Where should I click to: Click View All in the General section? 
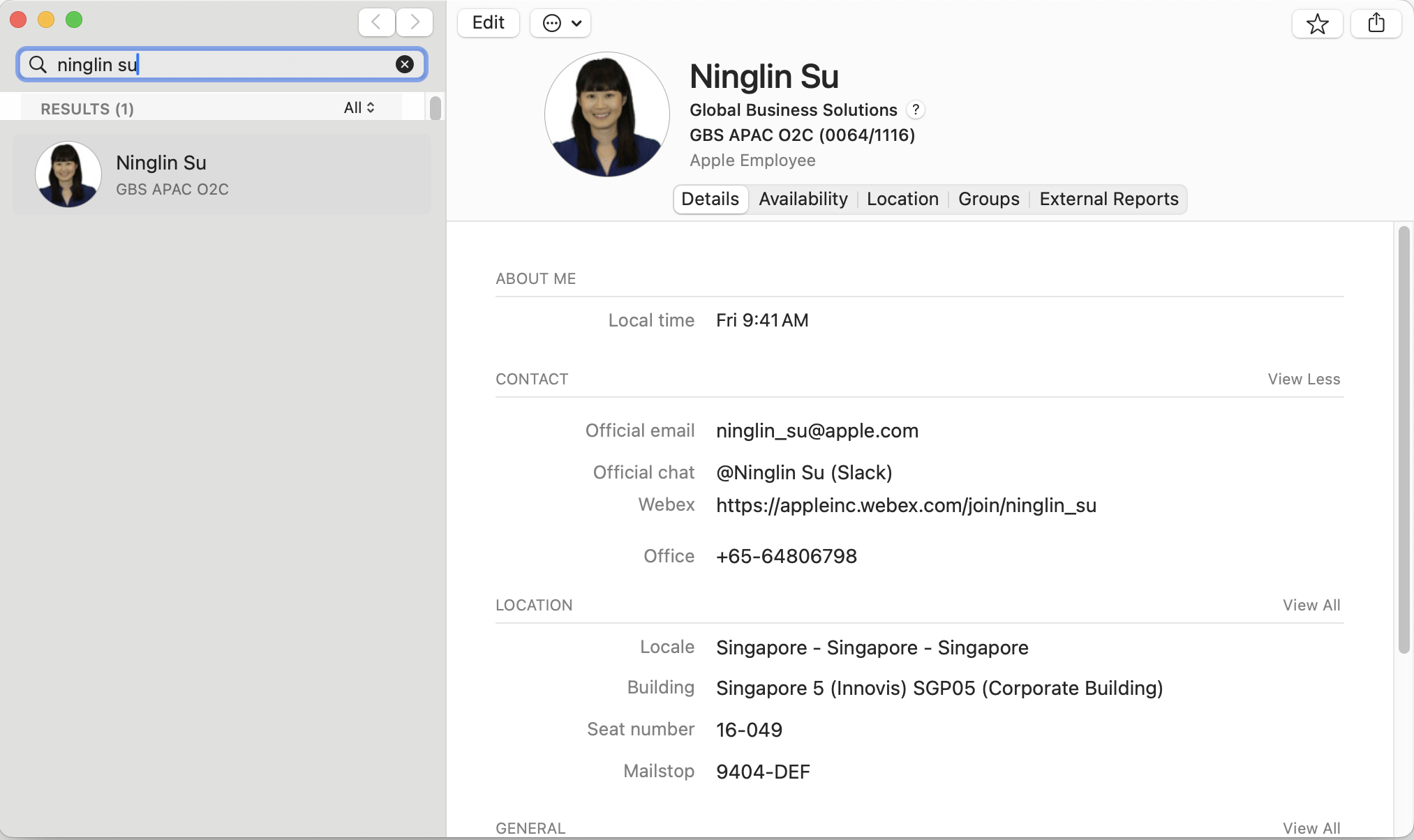click(x=1311, y=828)
